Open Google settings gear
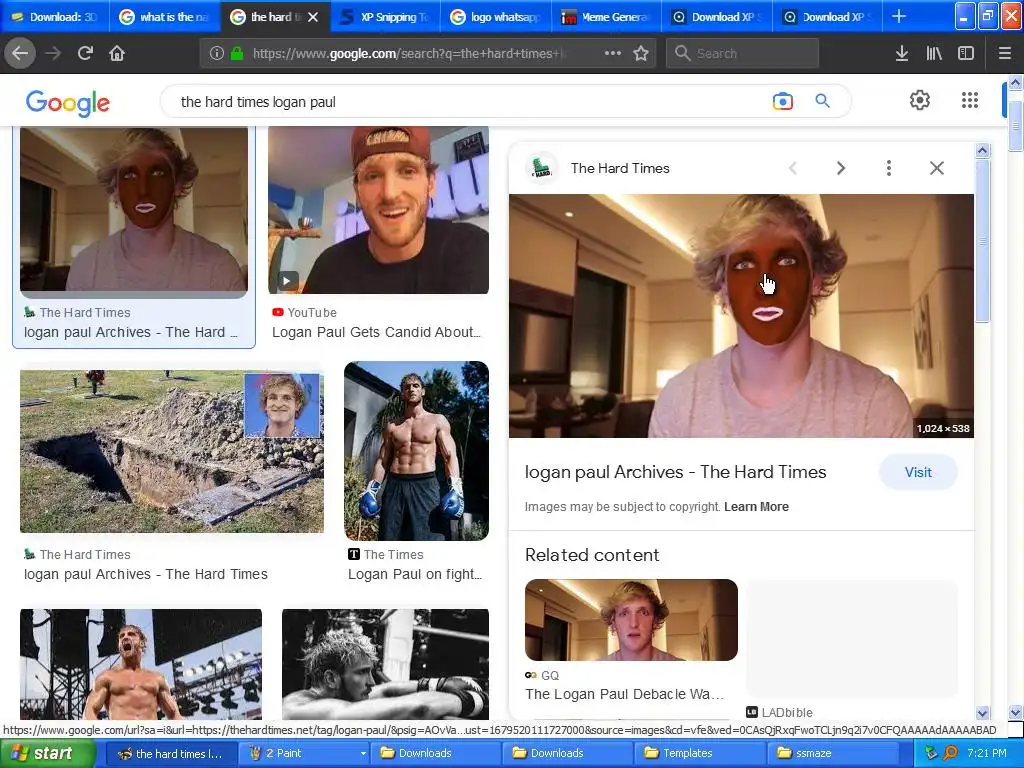 [920, 100]
